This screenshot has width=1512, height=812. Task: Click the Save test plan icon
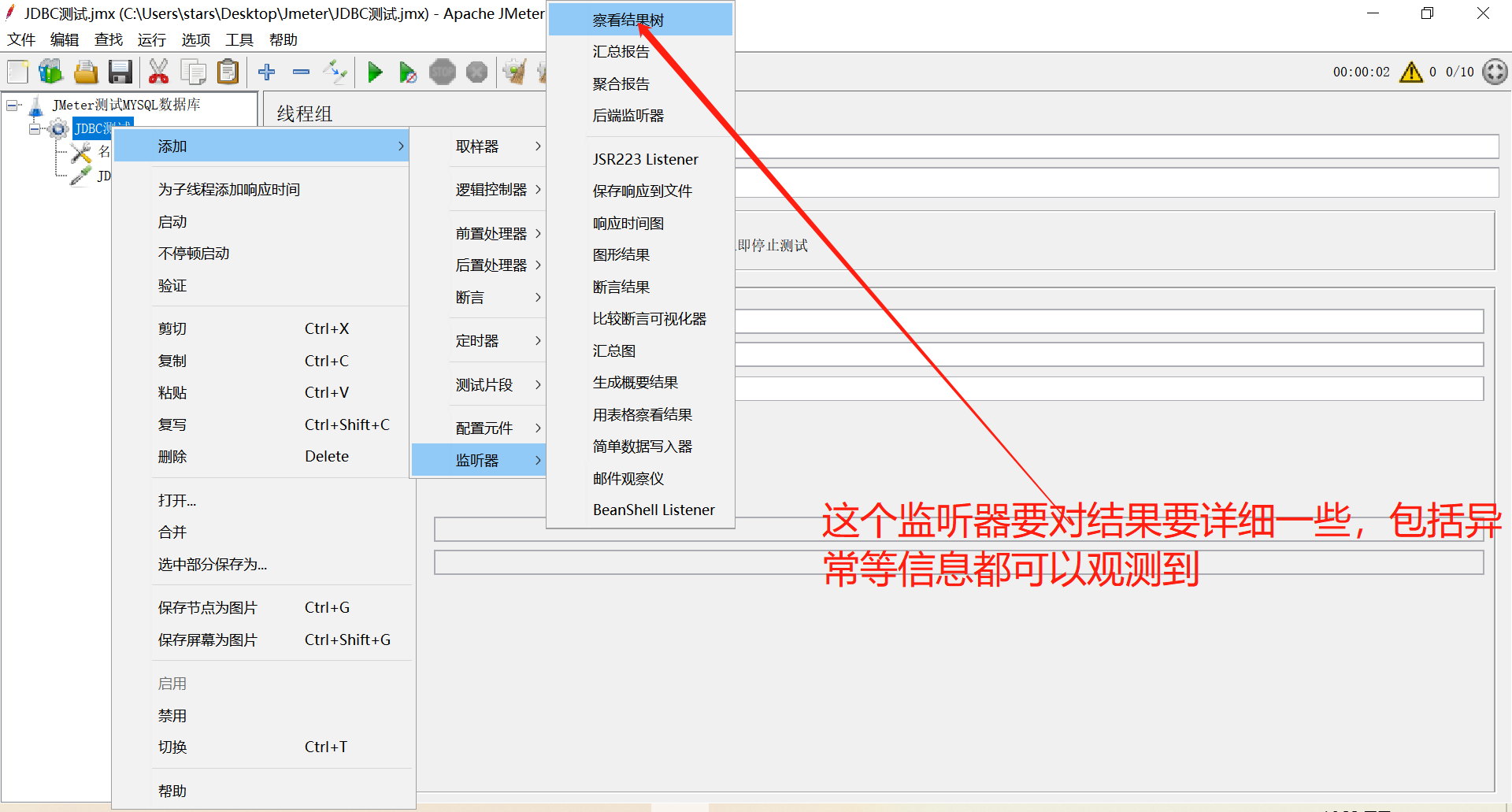(120, 71)
